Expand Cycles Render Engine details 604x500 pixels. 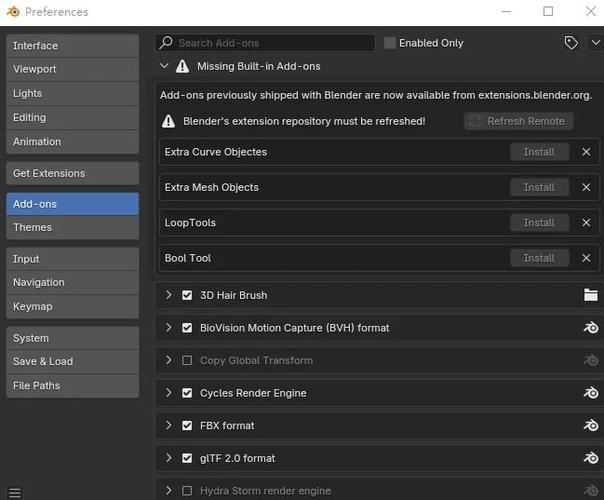tap(168, 393)
